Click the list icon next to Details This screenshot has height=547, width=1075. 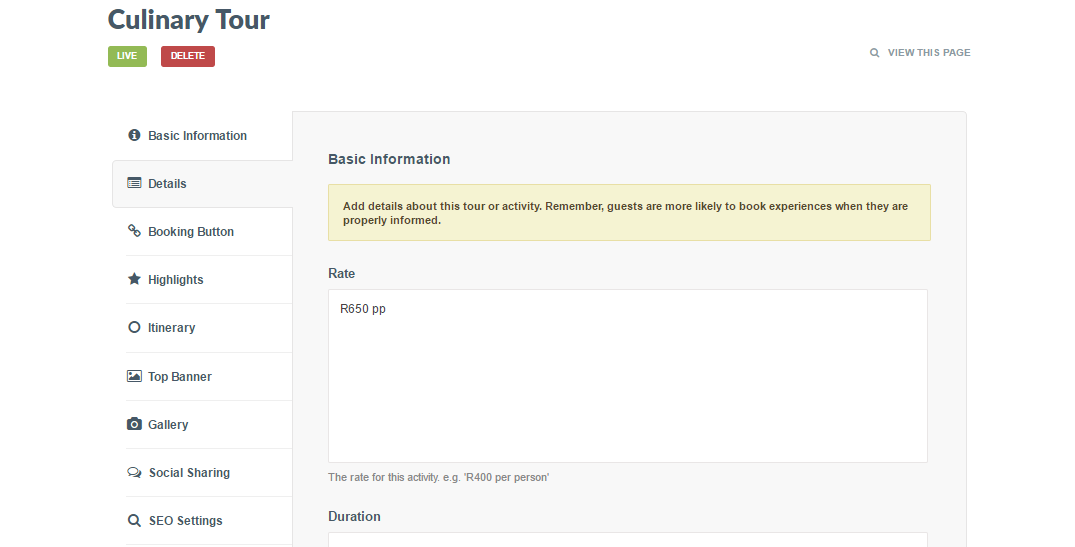click(x=134, y=183)
